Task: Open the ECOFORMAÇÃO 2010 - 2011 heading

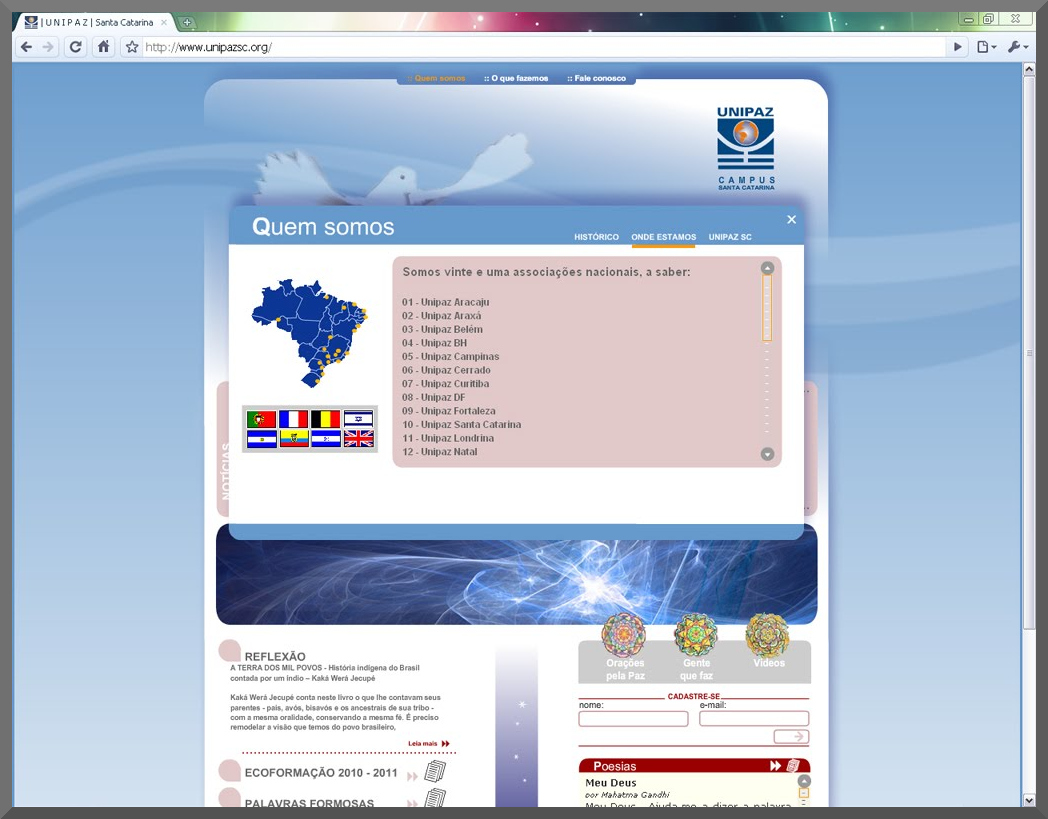Action: pos(321,773)
